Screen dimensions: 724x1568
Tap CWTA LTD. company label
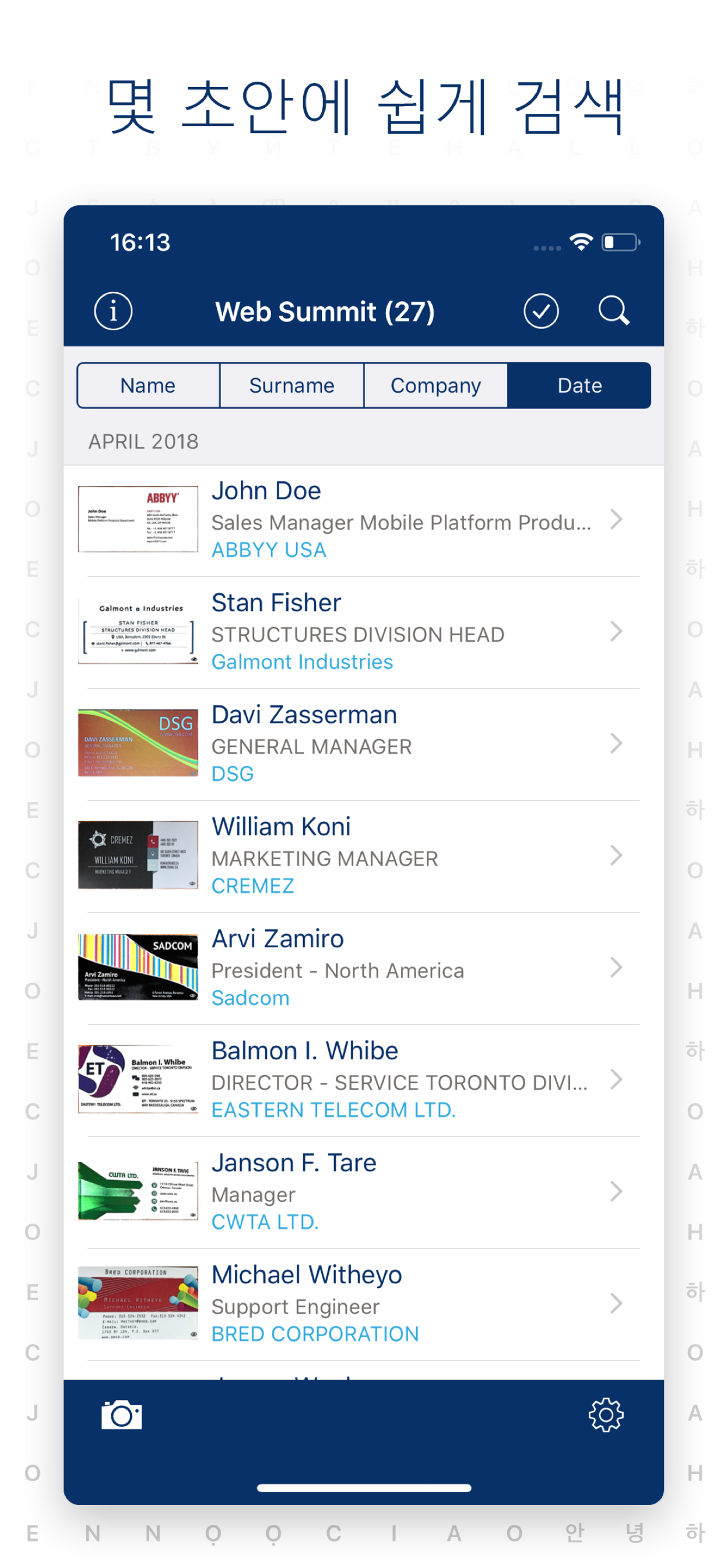pos(265,1221)
